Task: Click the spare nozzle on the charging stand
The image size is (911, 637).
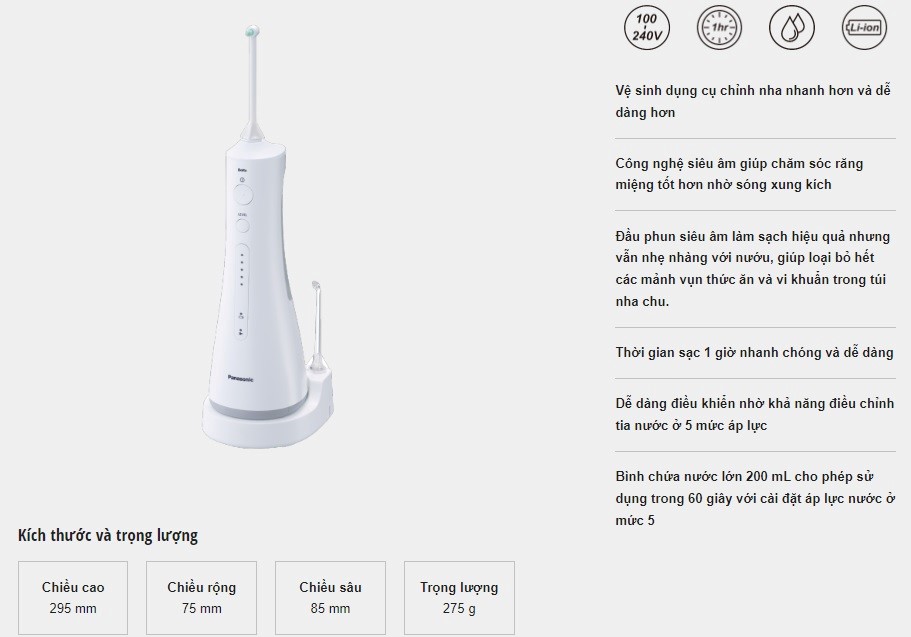Action: coord(317,327)
